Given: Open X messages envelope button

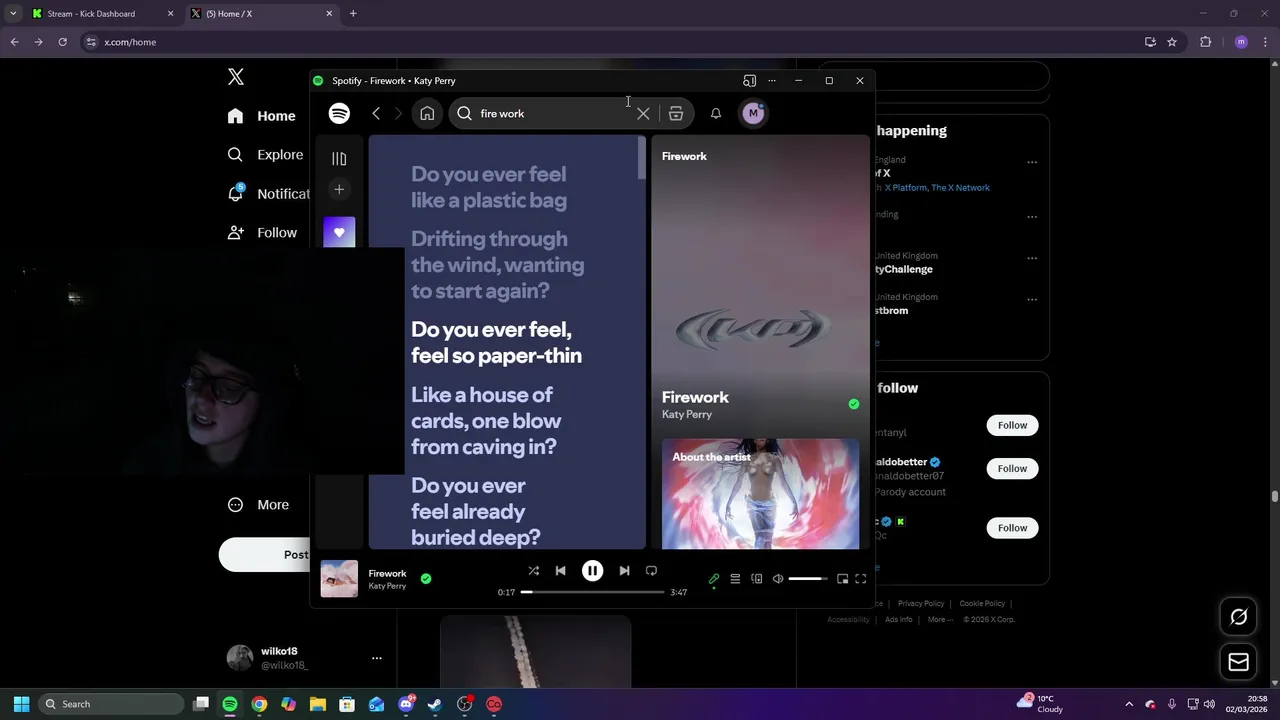Looking at the screenshot, I should 1238,662.
